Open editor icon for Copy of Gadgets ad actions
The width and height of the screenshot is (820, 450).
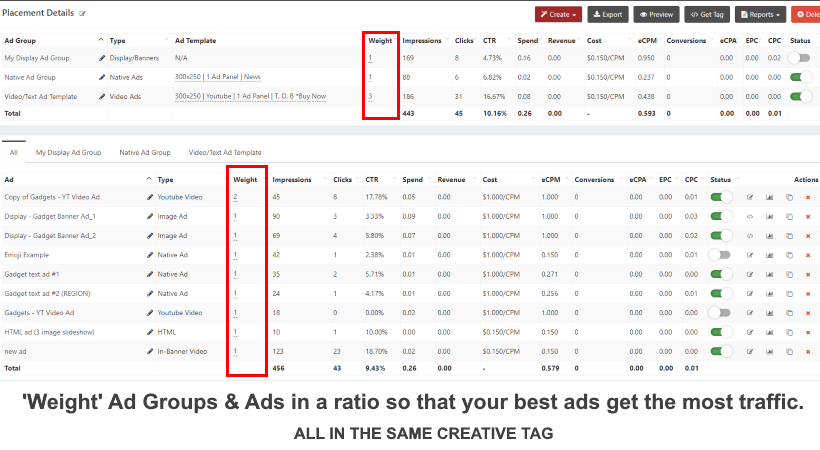point(750,197)
